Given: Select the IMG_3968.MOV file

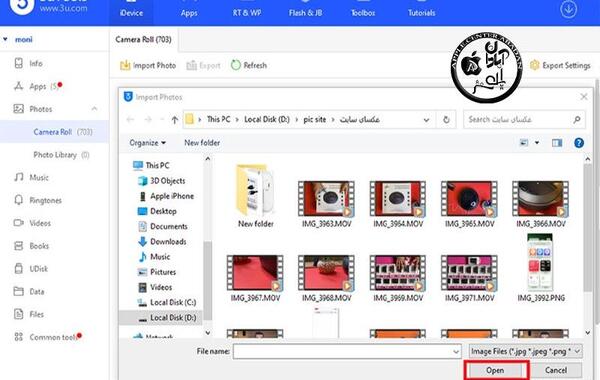Looking at the screenshot, I should pyautogui.click(x=326, y=279).
